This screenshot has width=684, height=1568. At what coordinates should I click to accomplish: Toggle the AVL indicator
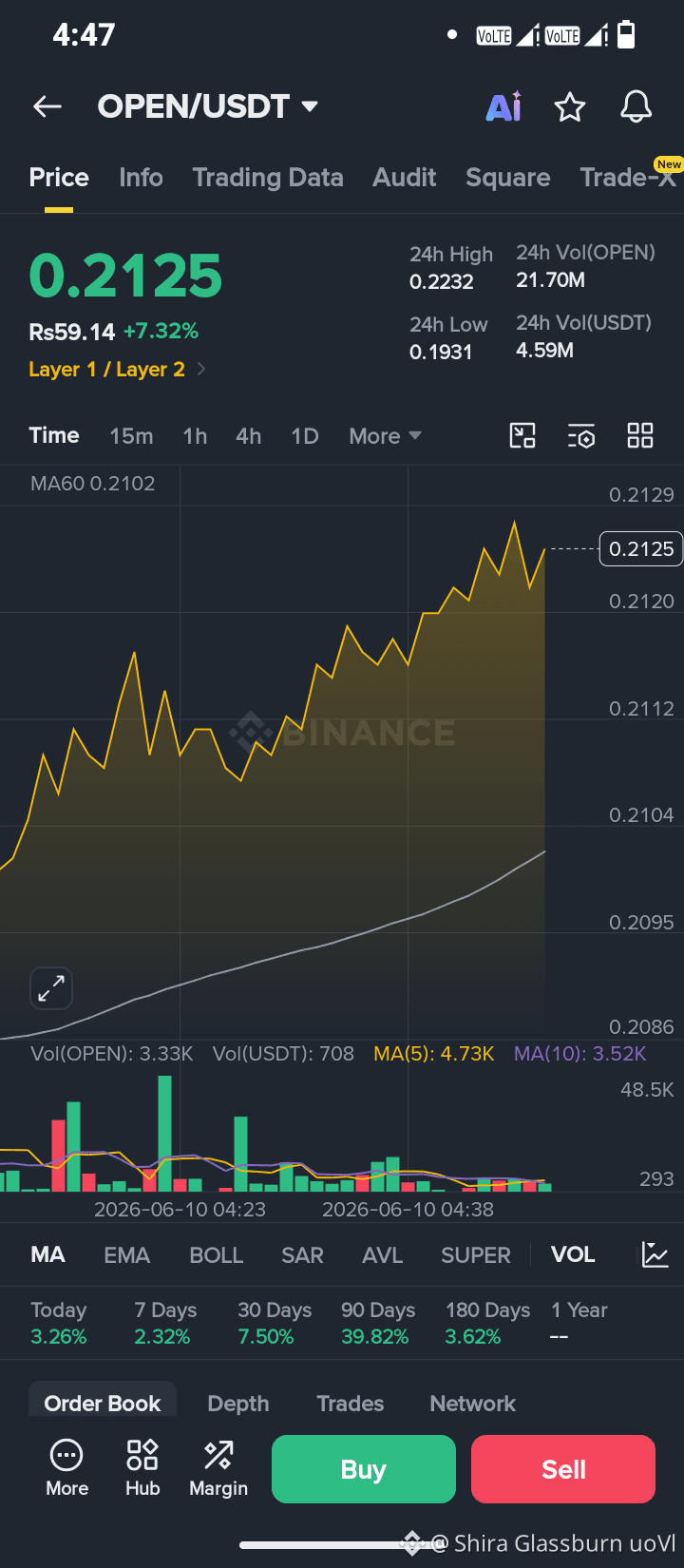point(383,1255)
